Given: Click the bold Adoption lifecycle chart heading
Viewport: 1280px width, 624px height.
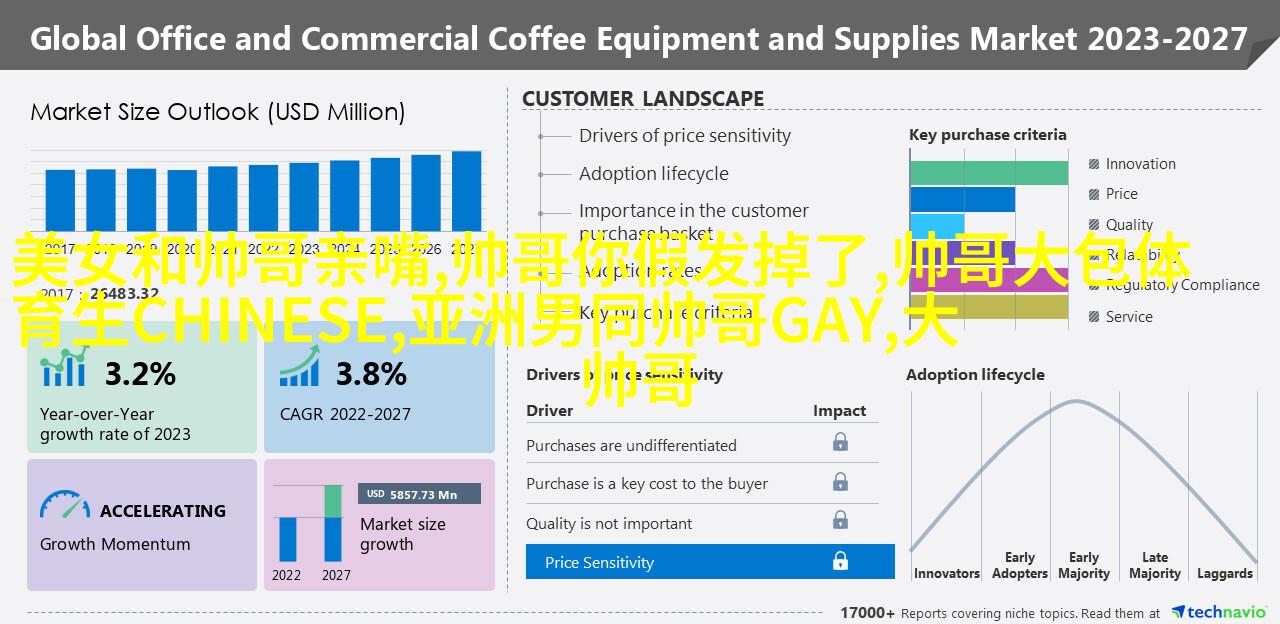Looking at the screenshot, I should 975,375.
